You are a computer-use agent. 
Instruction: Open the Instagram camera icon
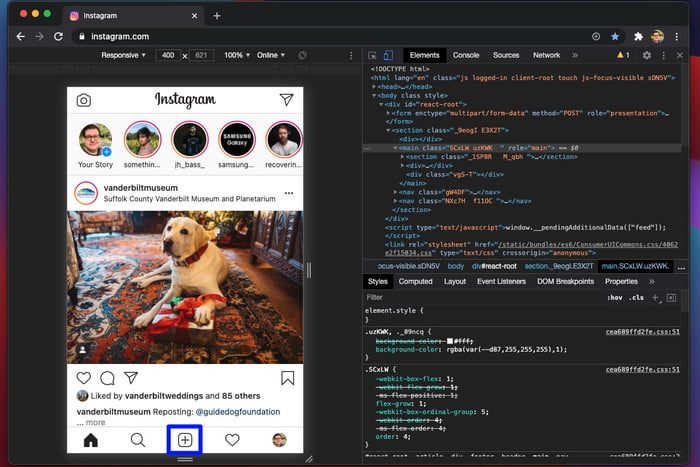tap(83, 100)
